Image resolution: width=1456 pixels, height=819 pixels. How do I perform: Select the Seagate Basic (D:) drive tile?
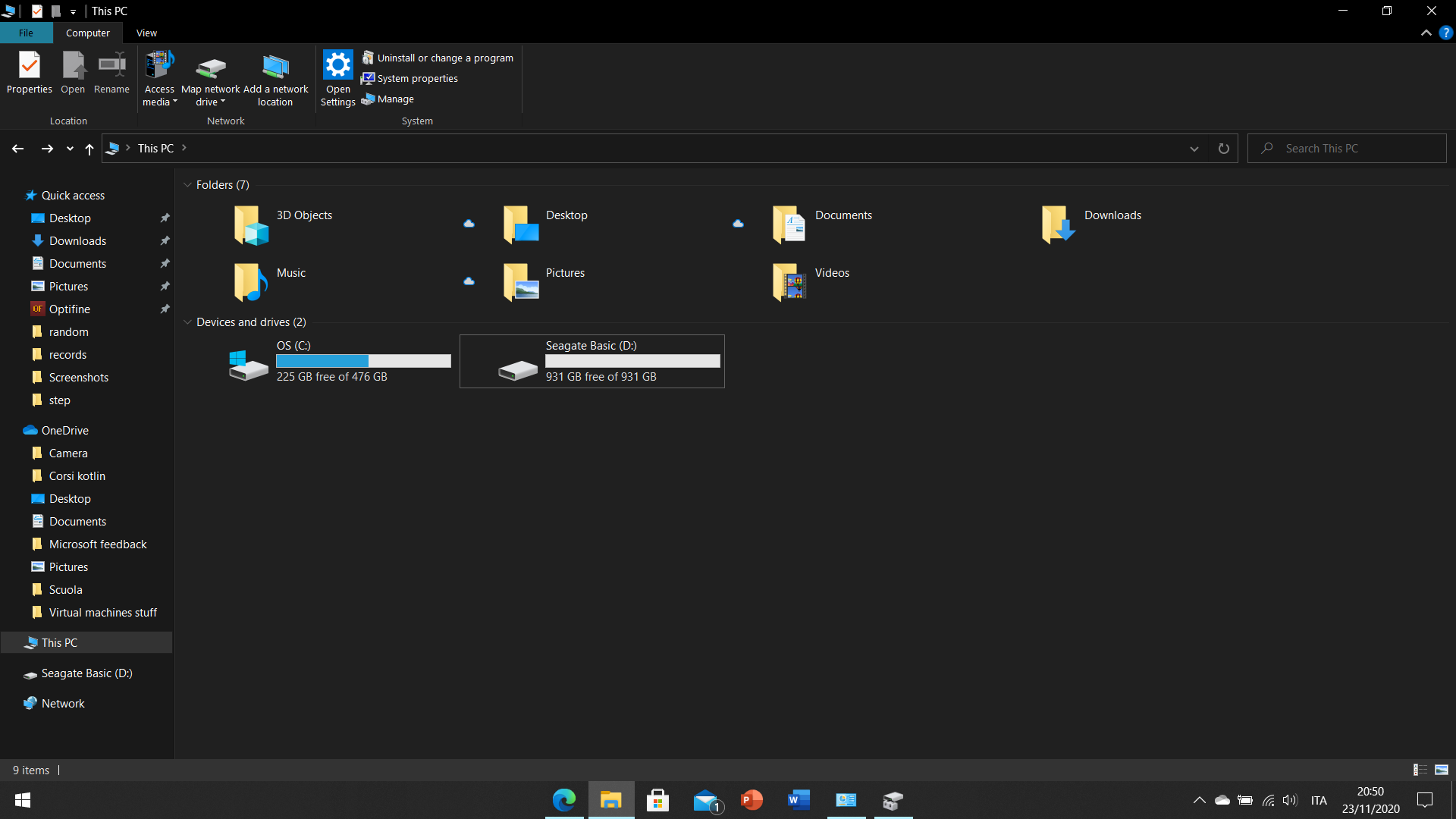592,362
